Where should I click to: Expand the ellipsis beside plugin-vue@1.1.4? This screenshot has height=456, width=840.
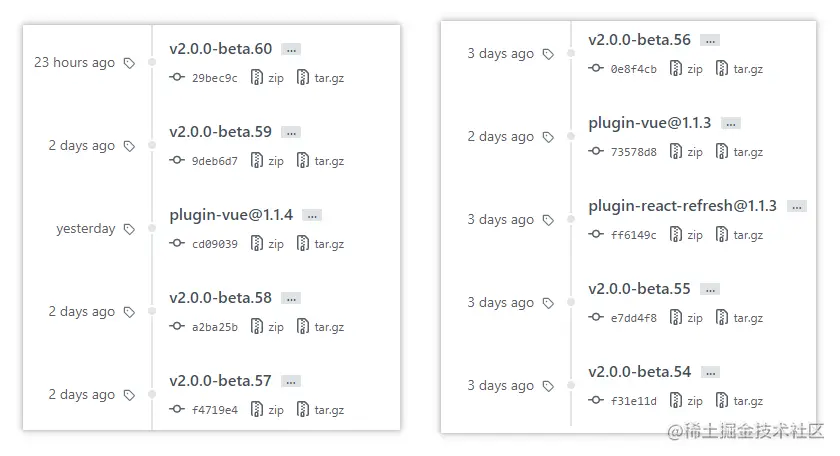pyautogui.click(x=312, y=215)
